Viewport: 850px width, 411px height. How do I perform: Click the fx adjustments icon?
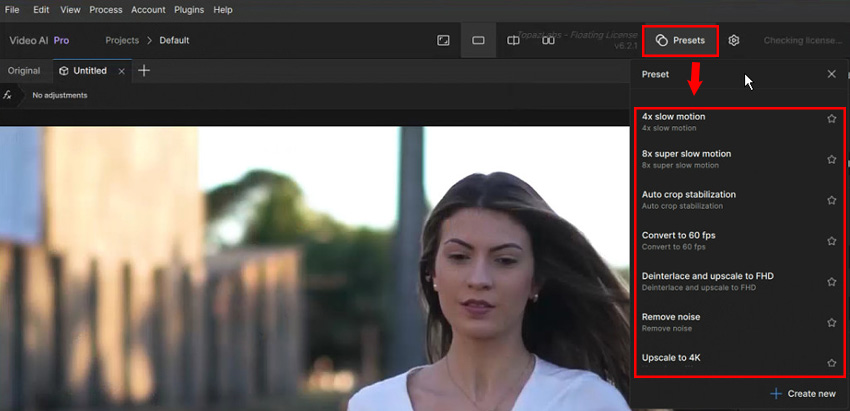click(x=8, y=95)
